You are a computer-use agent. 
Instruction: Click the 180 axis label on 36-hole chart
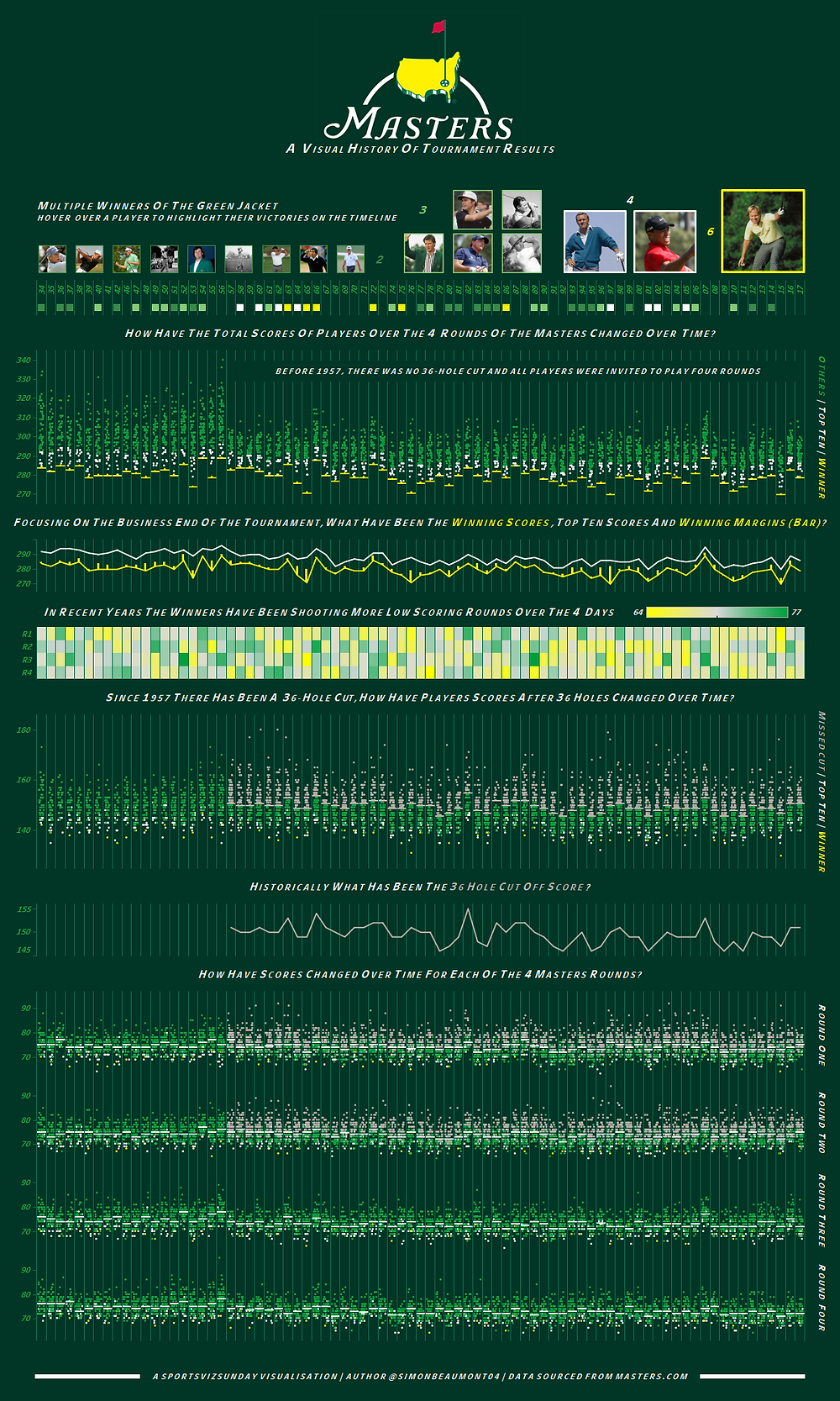24,729
